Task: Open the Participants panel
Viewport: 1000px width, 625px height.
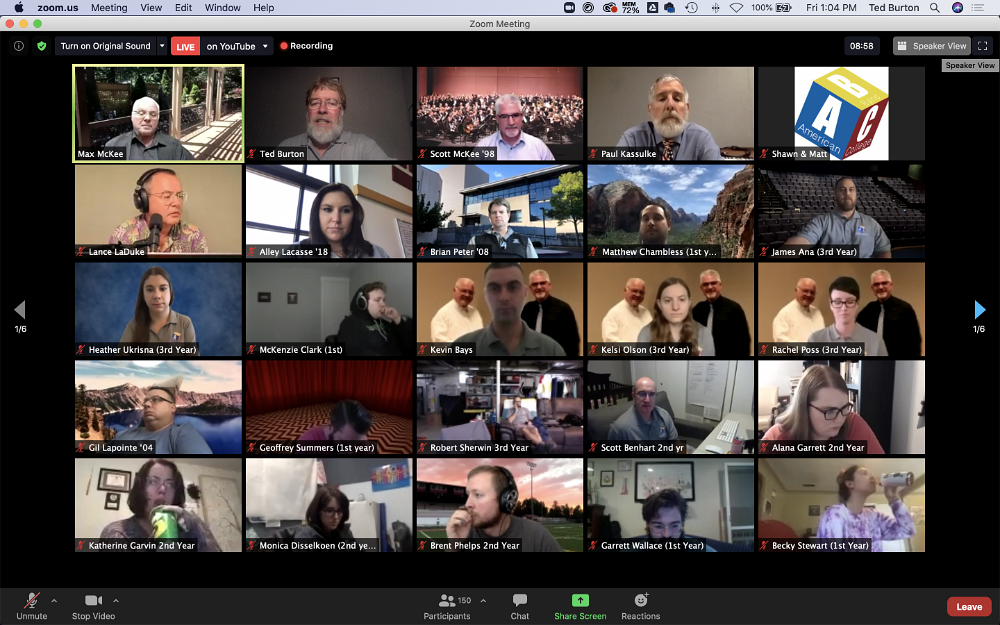Action: [x=447, y=606]
